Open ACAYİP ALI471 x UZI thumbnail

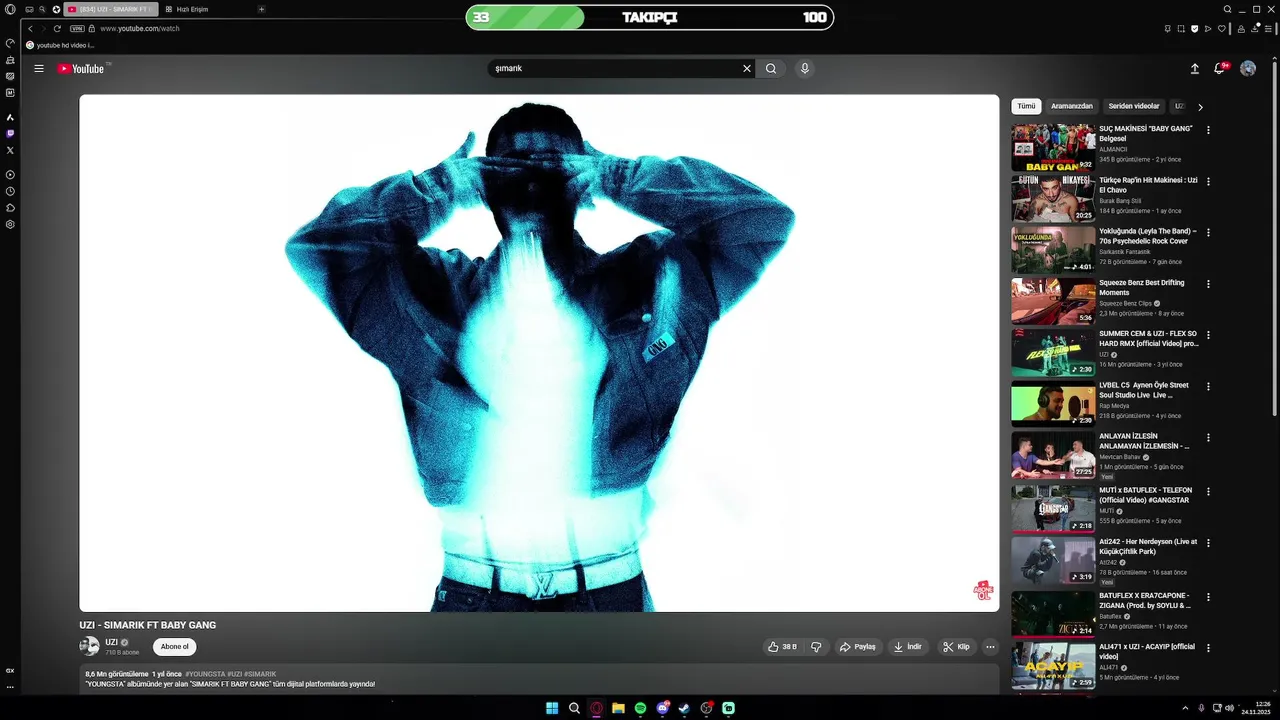click(x=1053, y=666)
